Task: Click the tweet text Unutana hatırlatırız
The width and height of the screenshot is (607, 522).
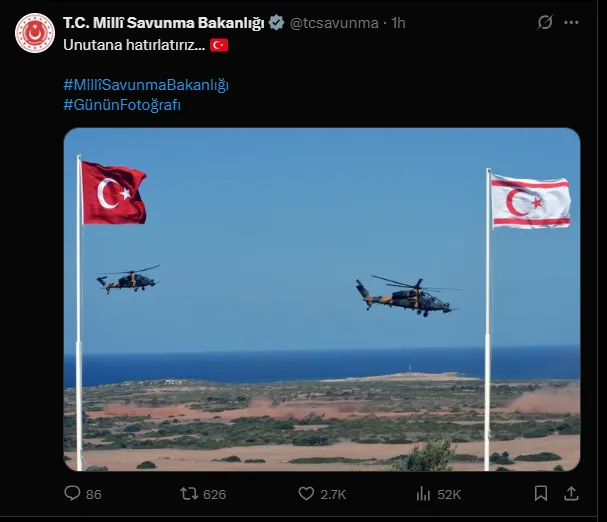Action: tap(134, 45)
